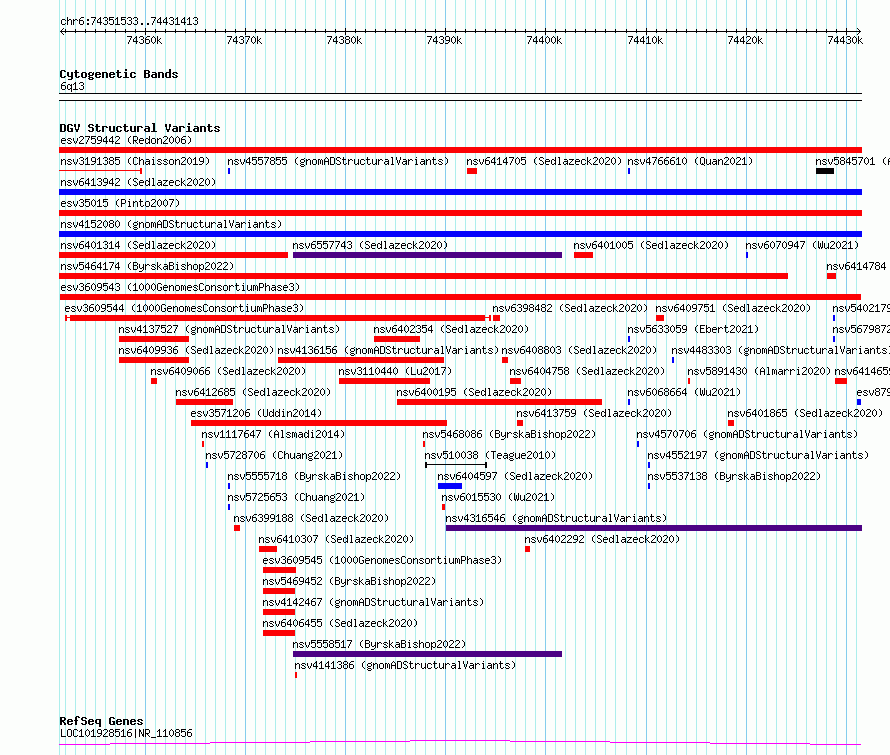This screenshot has width=890, height=755.
Task: Click nsv6409751 (Sedlazeck2020) label
Action: (733, 308)
